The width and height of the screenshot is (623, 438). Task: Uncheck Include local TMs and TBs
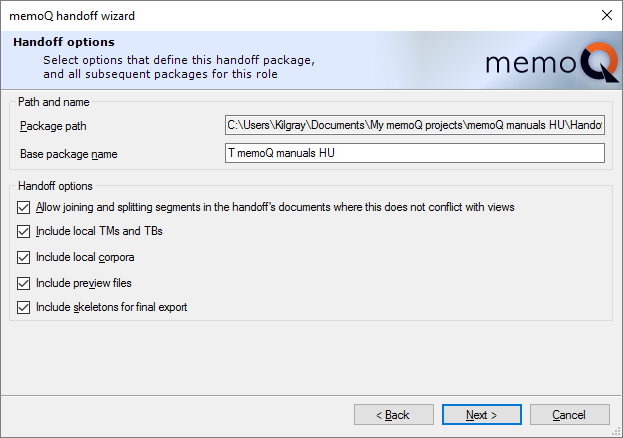point(24,232)
